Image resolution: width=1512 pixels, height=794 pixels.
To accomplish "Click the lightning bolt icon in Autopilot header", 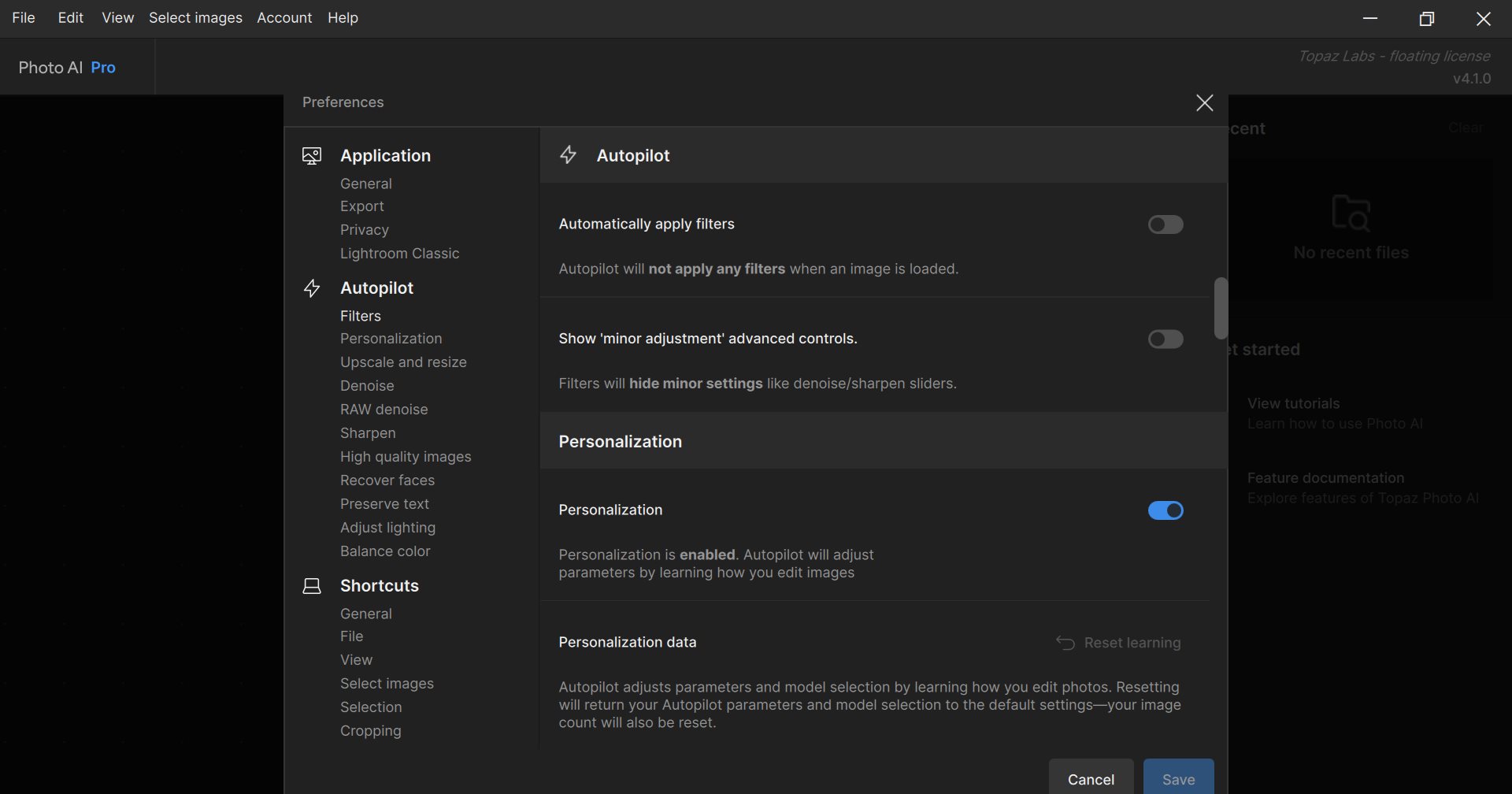I will tap(568, 155).
